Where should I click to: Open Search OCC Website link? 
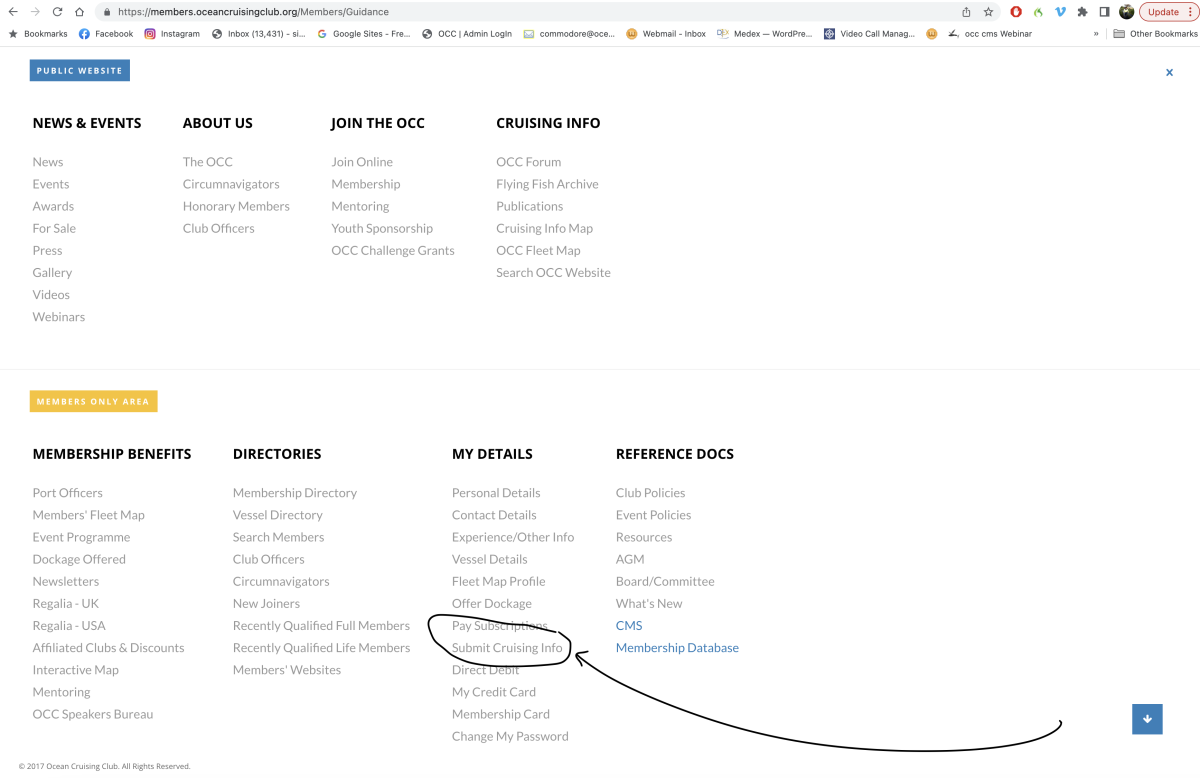pyautogui.click(x=553, y=272)
